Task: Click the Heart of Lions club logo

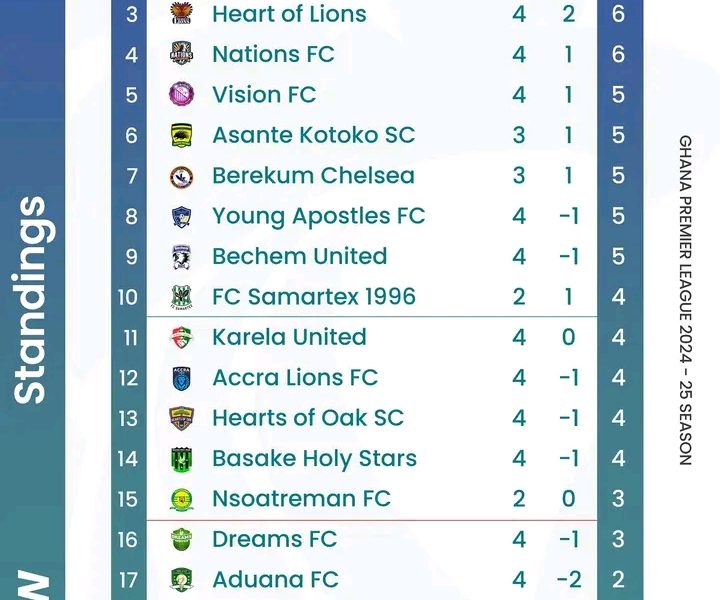Action: click(x=182, y=14)
